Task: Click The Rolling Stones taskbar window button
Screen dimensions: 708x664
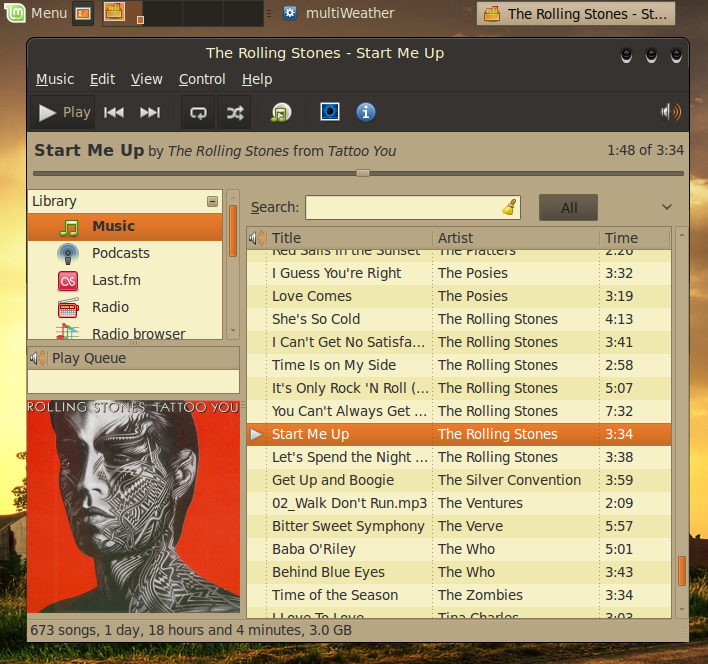Action: (x=576, y=14)
